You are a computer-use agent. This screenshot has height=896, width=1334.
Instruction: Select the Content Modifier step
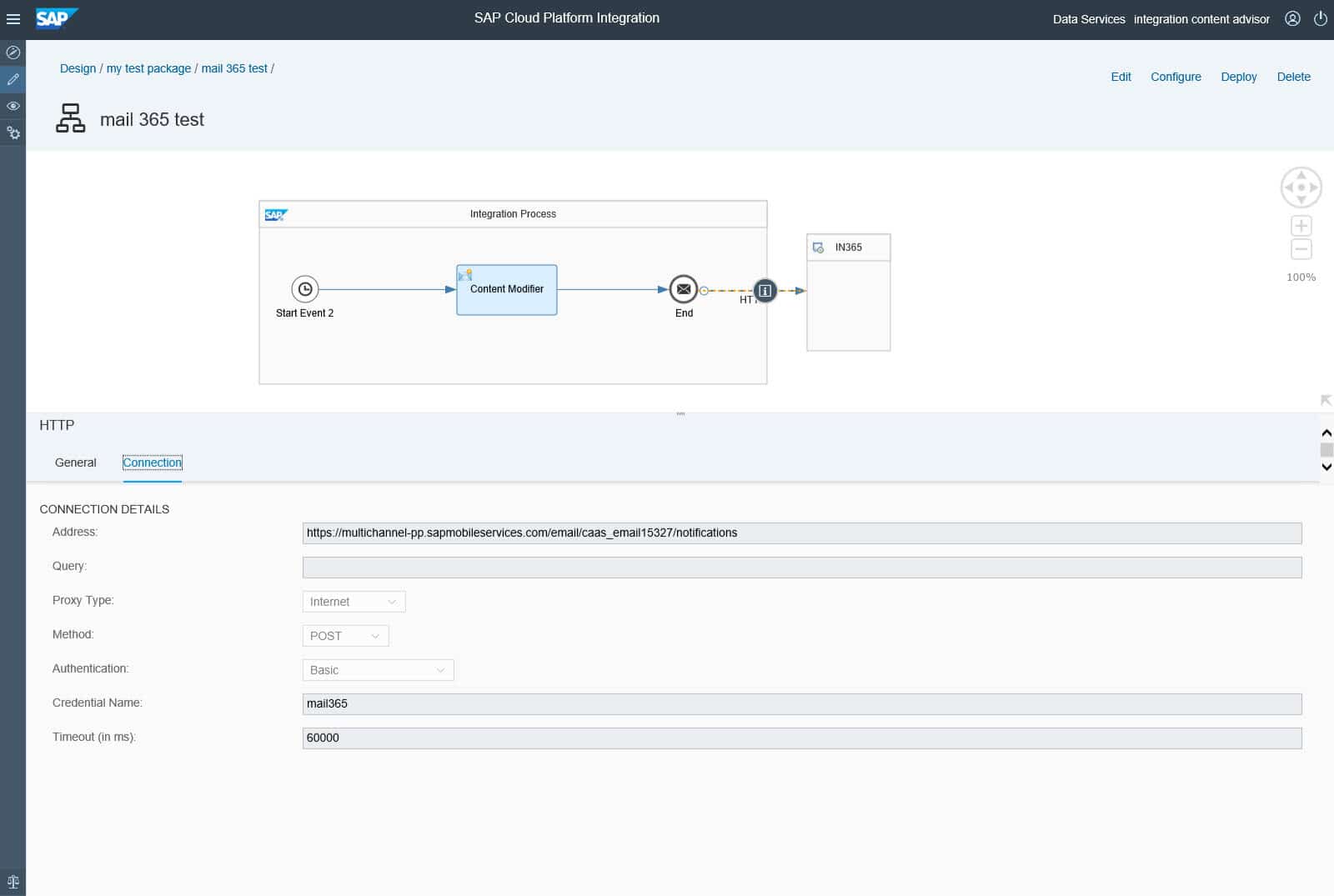click(x=506, y=290)
